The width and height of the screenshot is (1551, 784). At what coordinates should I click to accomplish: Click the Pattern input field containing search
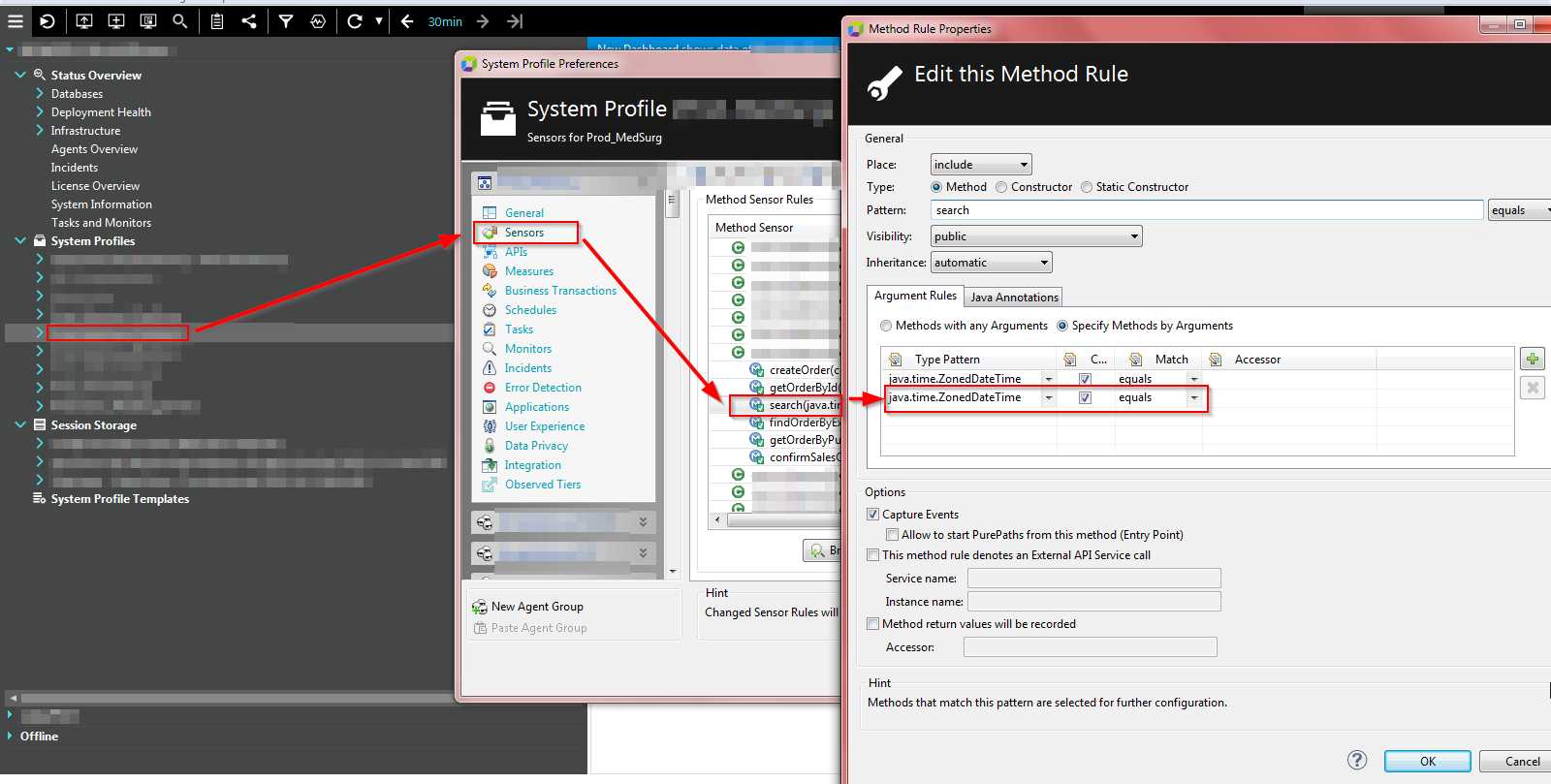[1207, 210]
